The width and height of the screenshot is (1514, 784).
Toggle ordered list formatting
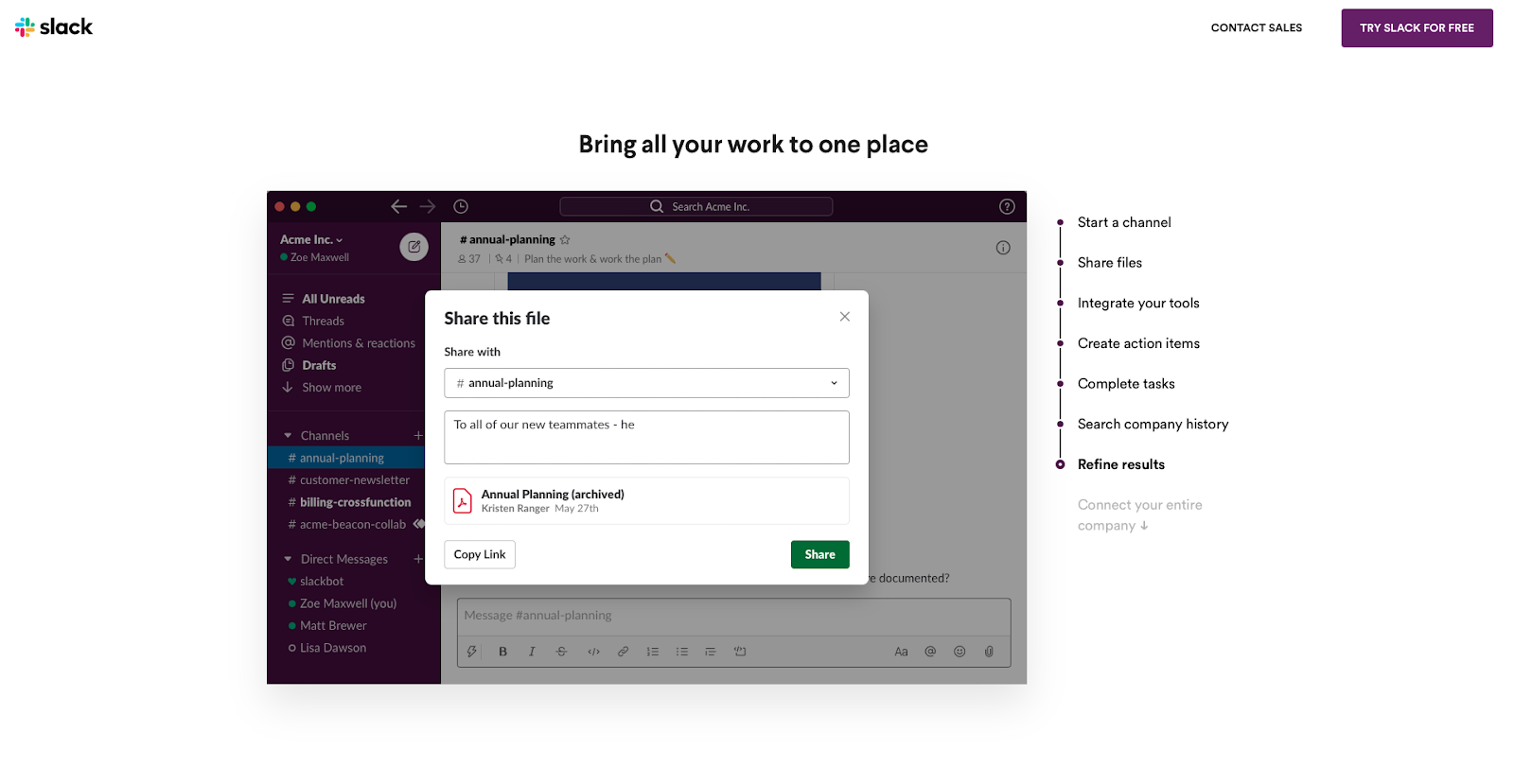[652, 652]
